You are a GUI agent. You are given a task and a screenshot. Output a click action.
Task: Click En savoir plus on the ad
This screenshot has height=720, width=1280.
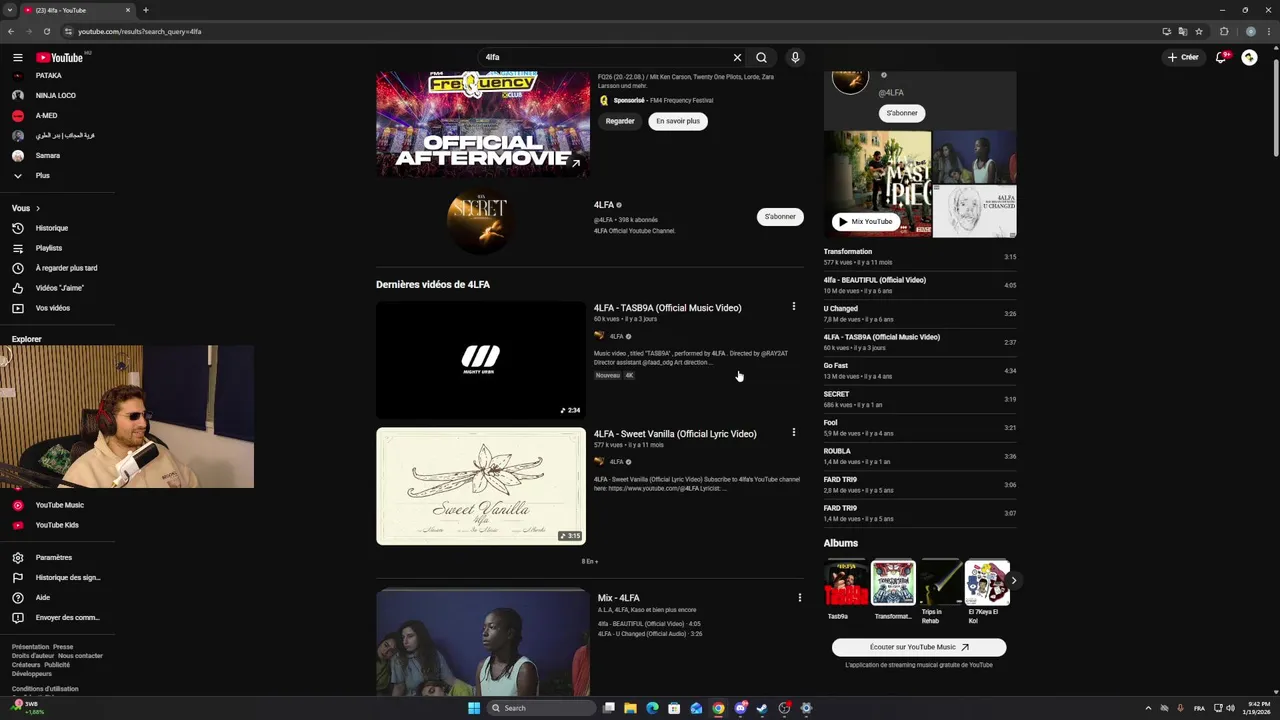coord(678,121)
